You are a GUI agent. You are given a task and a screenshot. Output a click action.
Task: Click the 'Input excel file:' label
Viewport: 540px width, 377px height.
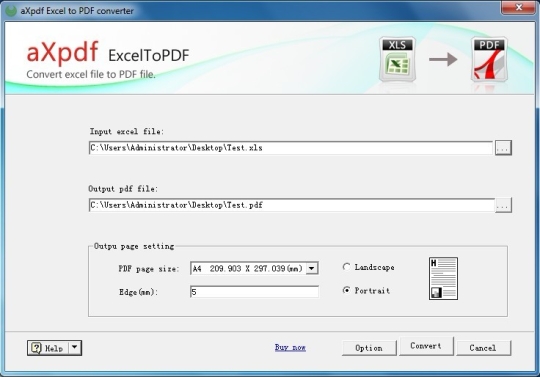pyautogui.click(x=126, y=132)
